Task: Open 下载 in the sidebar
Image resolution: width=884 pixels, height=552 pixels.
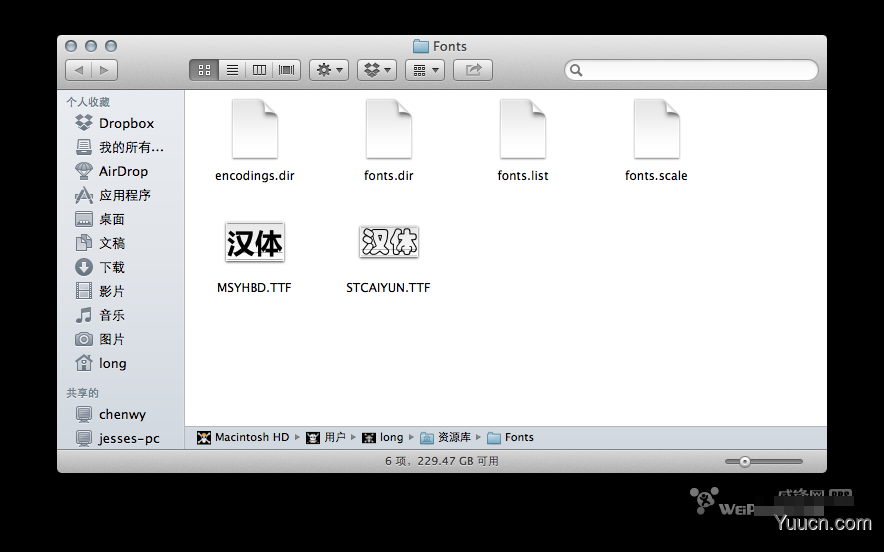Action: (121, 267)
